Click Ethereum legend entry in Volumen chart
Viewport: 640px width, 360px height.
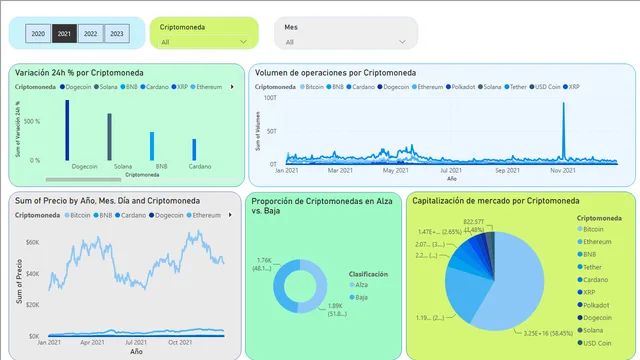pos(427,87)
